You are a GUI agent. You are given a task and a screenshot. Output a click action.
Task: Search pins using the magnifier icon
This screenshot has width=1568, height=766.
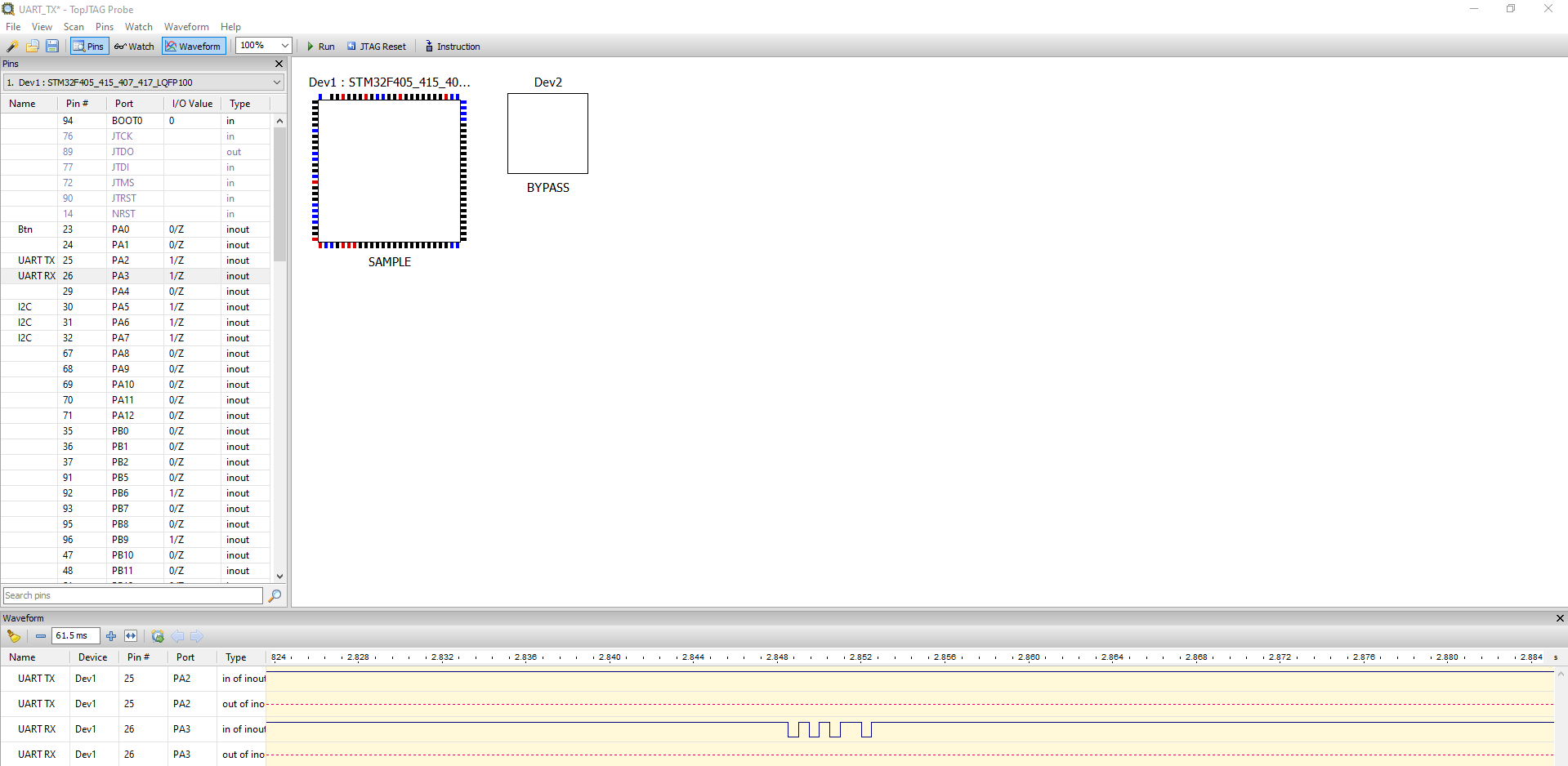coord(275,596)
